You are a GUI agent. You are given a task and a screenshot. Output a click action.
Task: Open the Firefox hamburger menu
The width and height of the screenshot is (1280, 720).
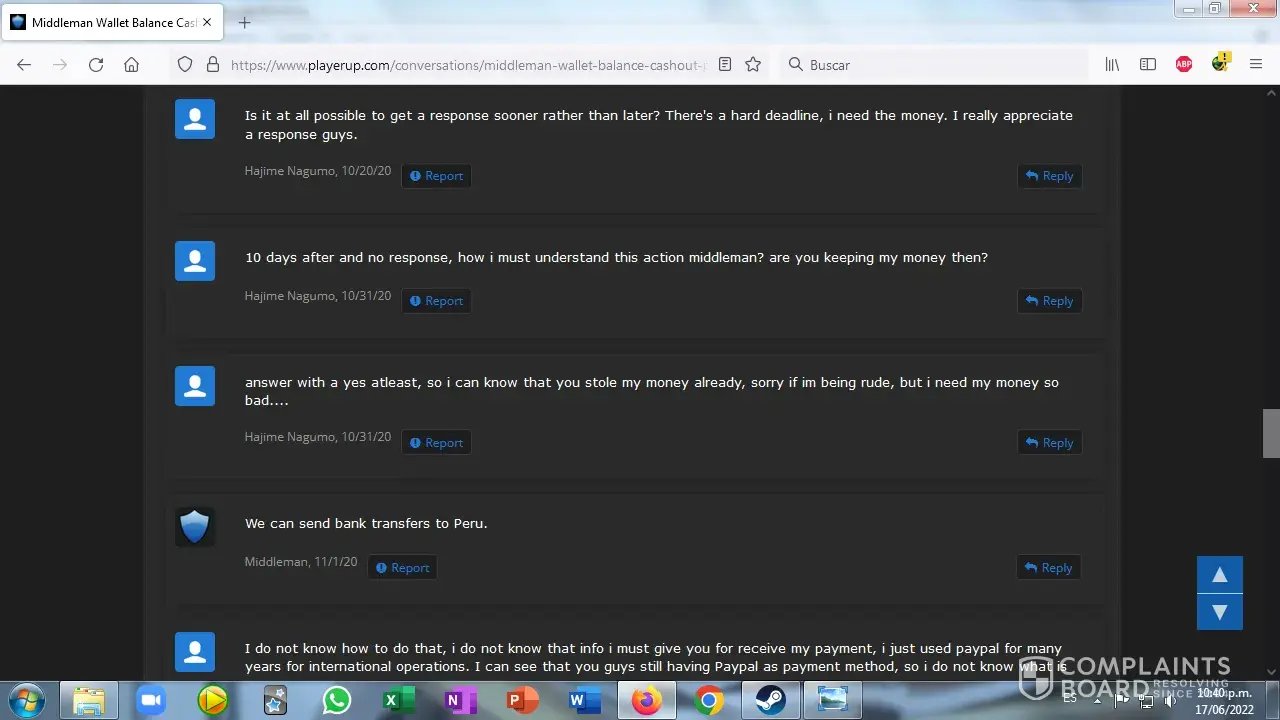[1256, 64]
